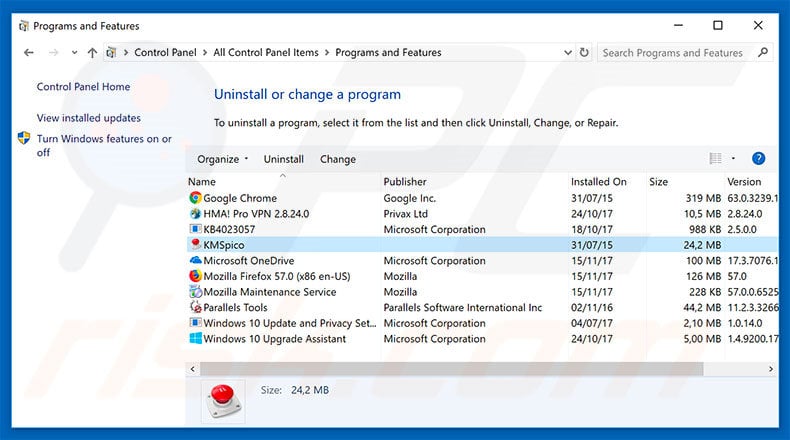The width and height of the screenshot is (790, 440).
Task: Click install date 02/11/16 cell
Action: tap(591, 307)
